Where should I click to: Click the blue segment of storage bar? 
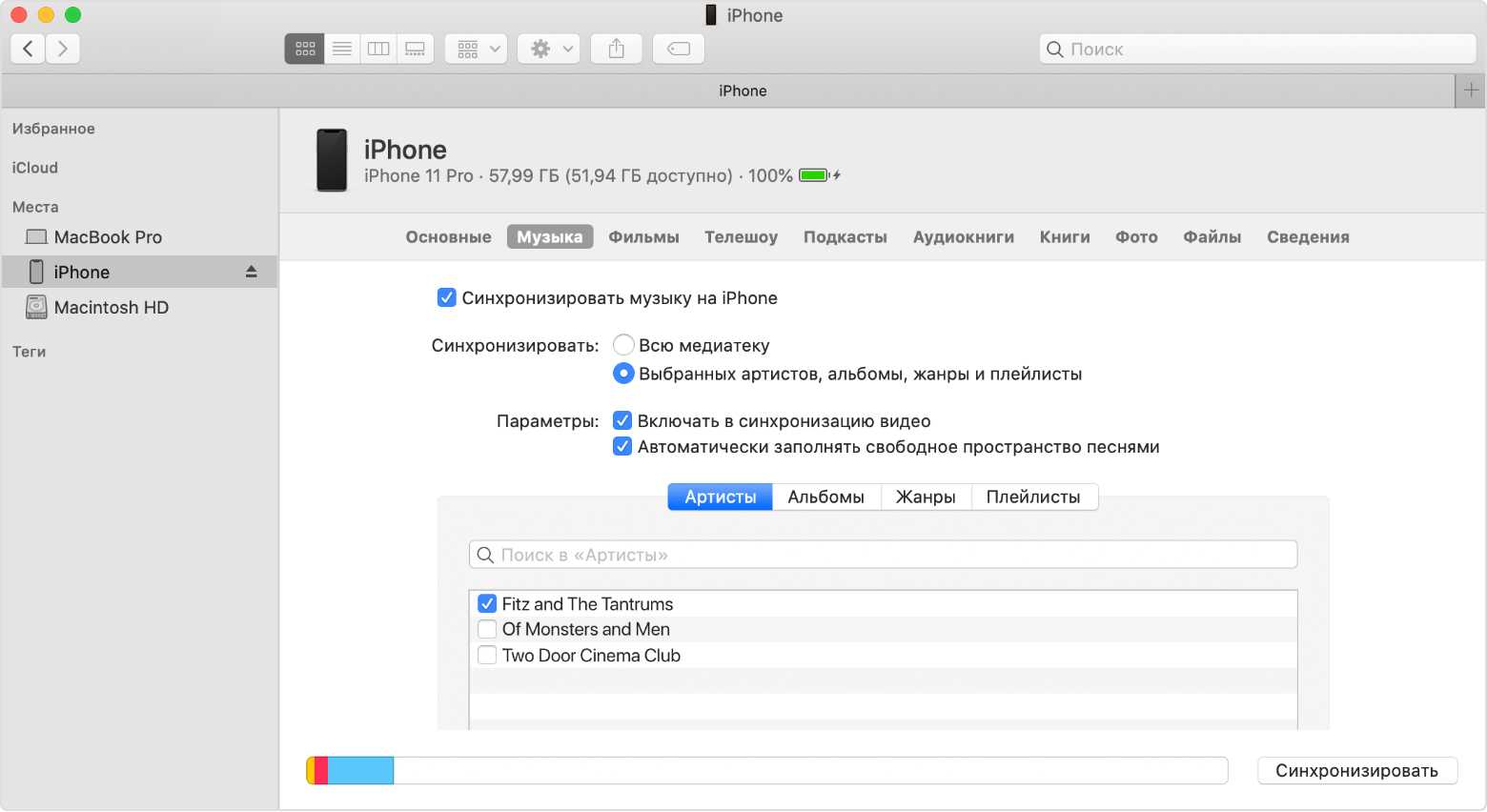coord(360,770)
